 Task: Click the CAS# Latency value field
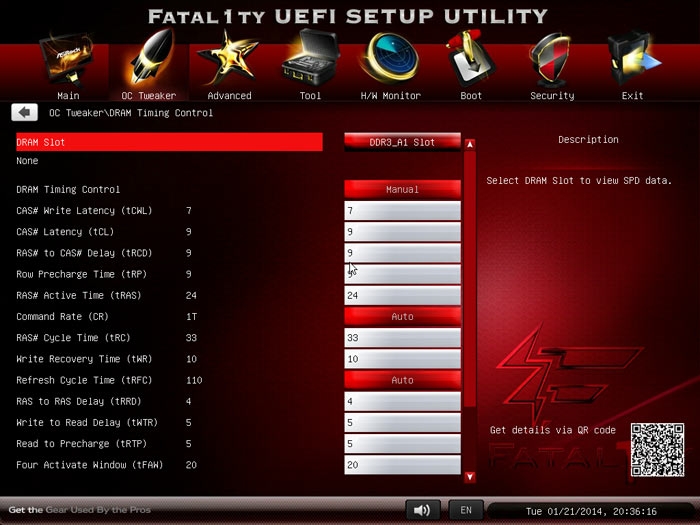click(x=402, y=232)
